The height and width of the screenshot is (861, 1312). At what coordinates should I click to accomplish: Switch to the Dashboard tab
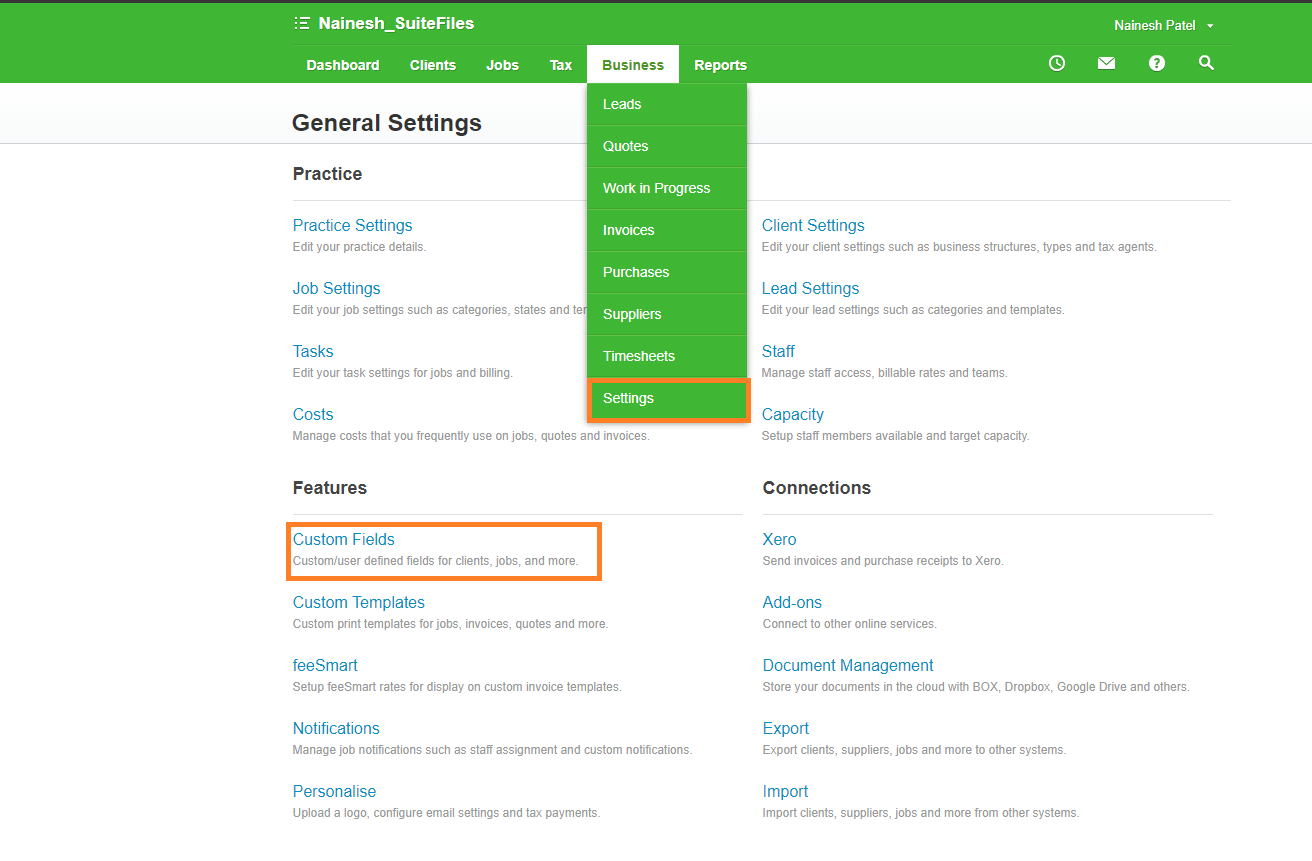[x=342, y=64]
